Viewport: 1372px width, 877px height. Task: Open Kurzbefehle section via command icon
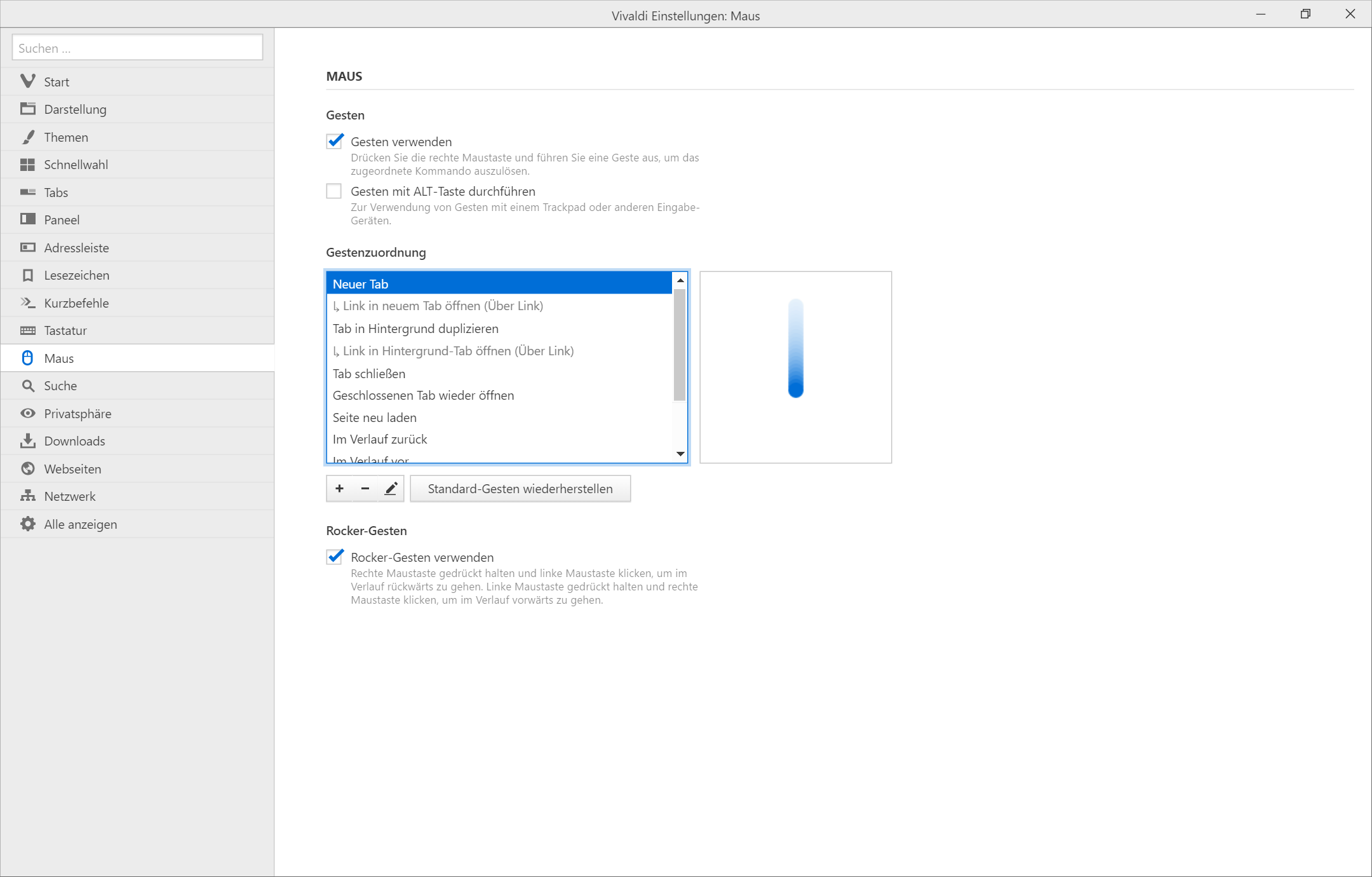[28, 303]
